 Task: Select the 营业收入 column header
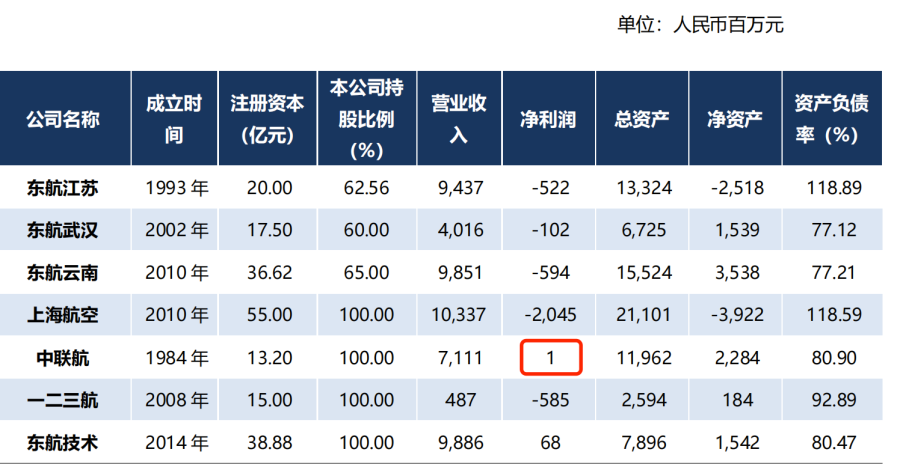(458, 120)
